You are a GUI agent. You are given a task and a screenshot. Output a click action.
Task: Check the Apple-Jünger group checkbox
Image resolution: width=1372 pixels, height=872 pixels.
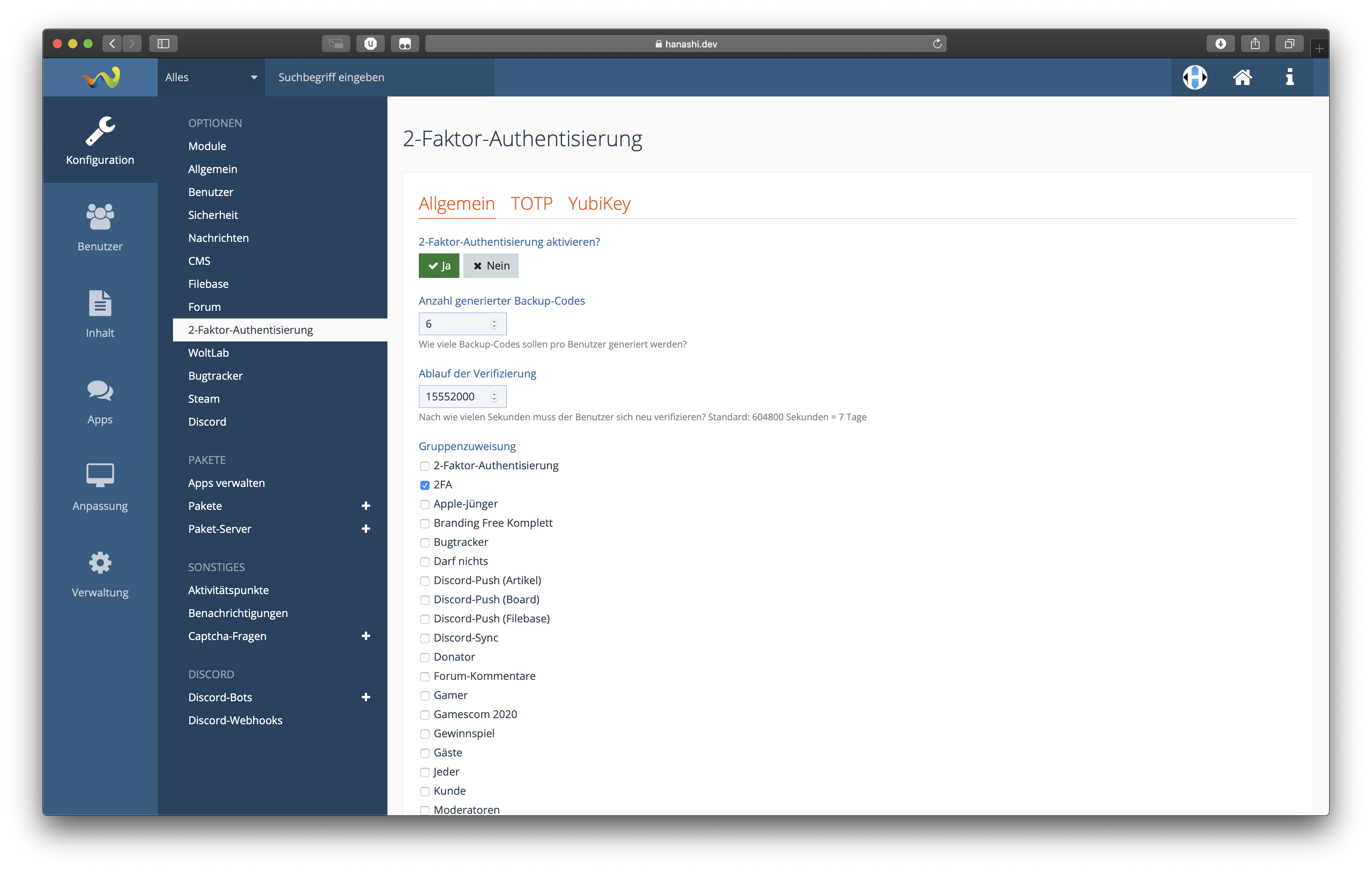(425, 505)
